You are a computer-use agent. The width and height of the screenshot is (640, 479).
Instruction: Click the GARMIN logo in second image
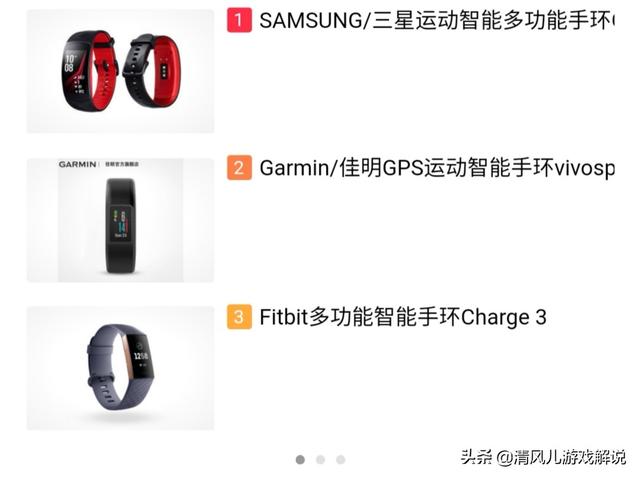[77, 164]
